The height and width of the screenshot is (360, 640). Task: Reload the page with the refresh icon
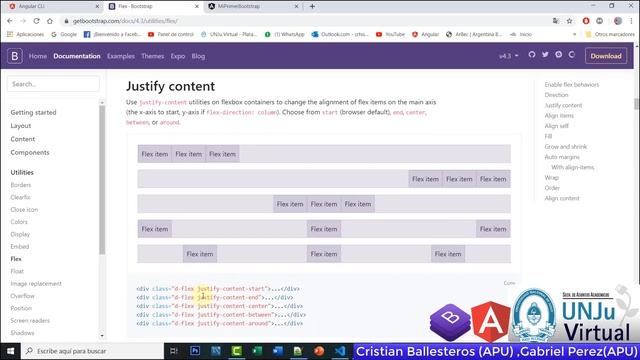tap(36, 21)
